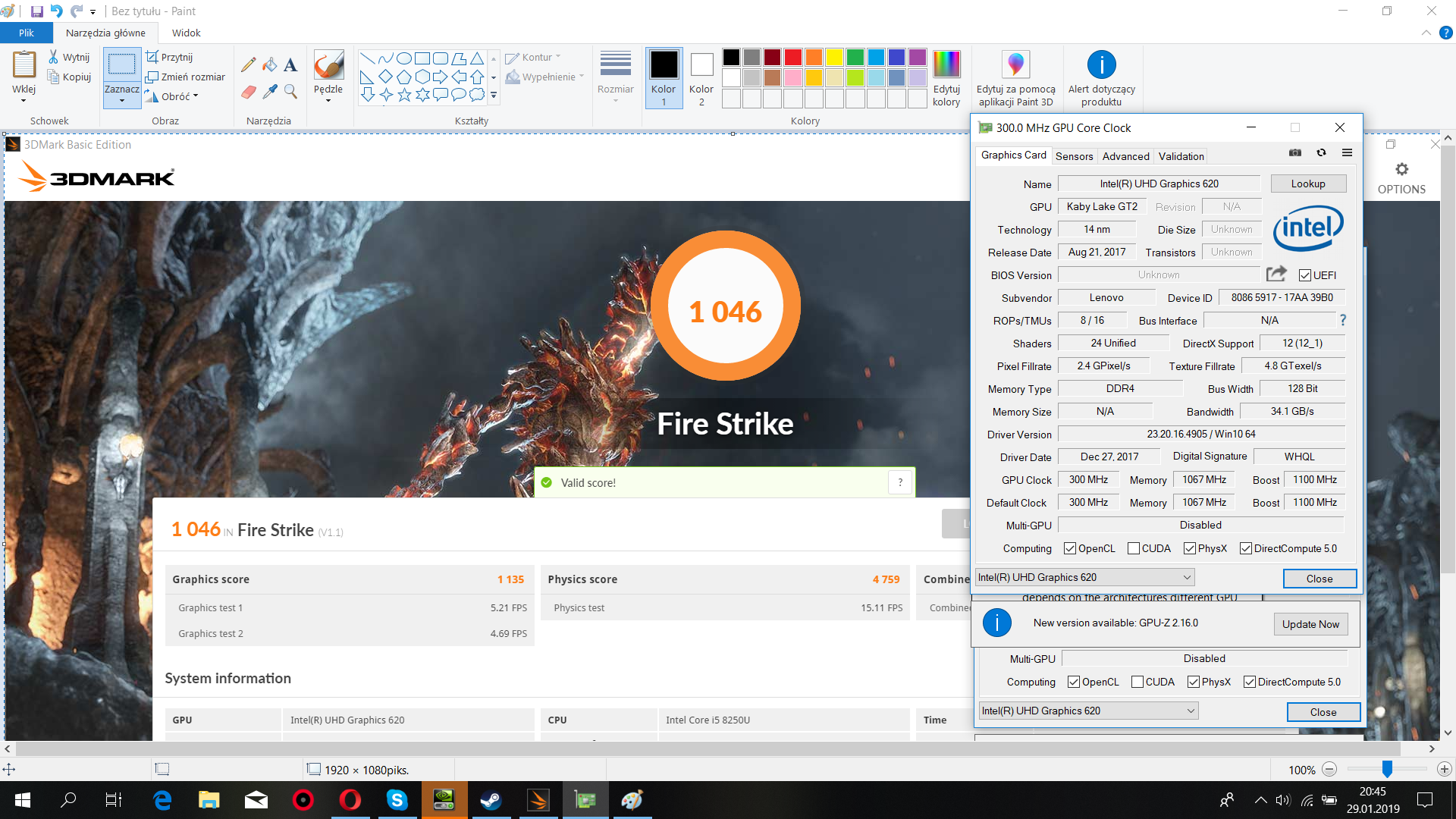This screenshot has height=819, width=1456.
Task: Click the GPU-Z refresh icon
Action: [x=1321, y=153]
